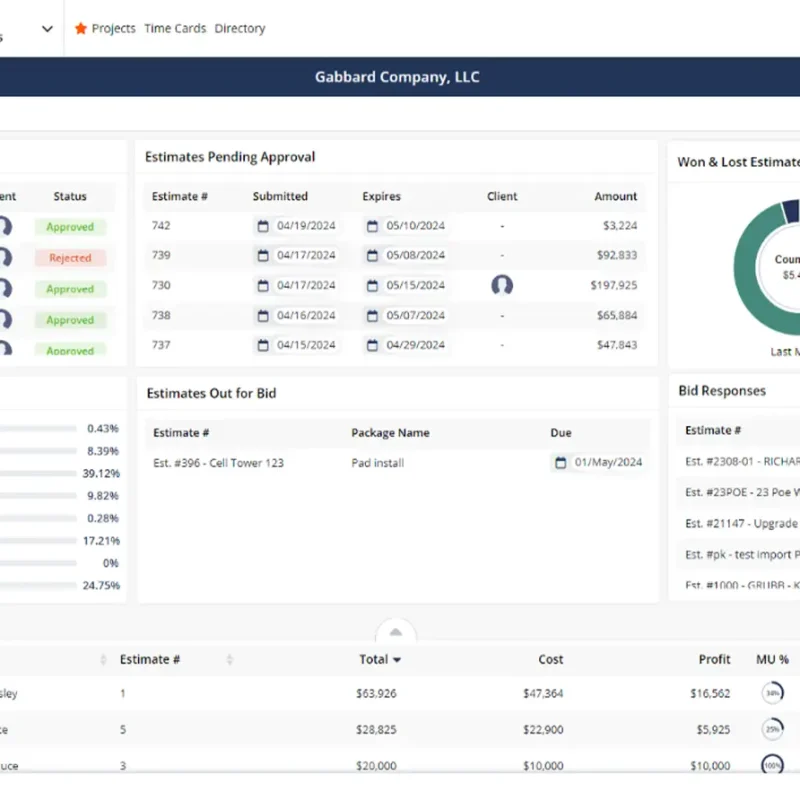This screenshot has height=800, width=800.
Task: Click calendar icon beside 01/May/2024 due date
Action: click(x=561, y=463)
